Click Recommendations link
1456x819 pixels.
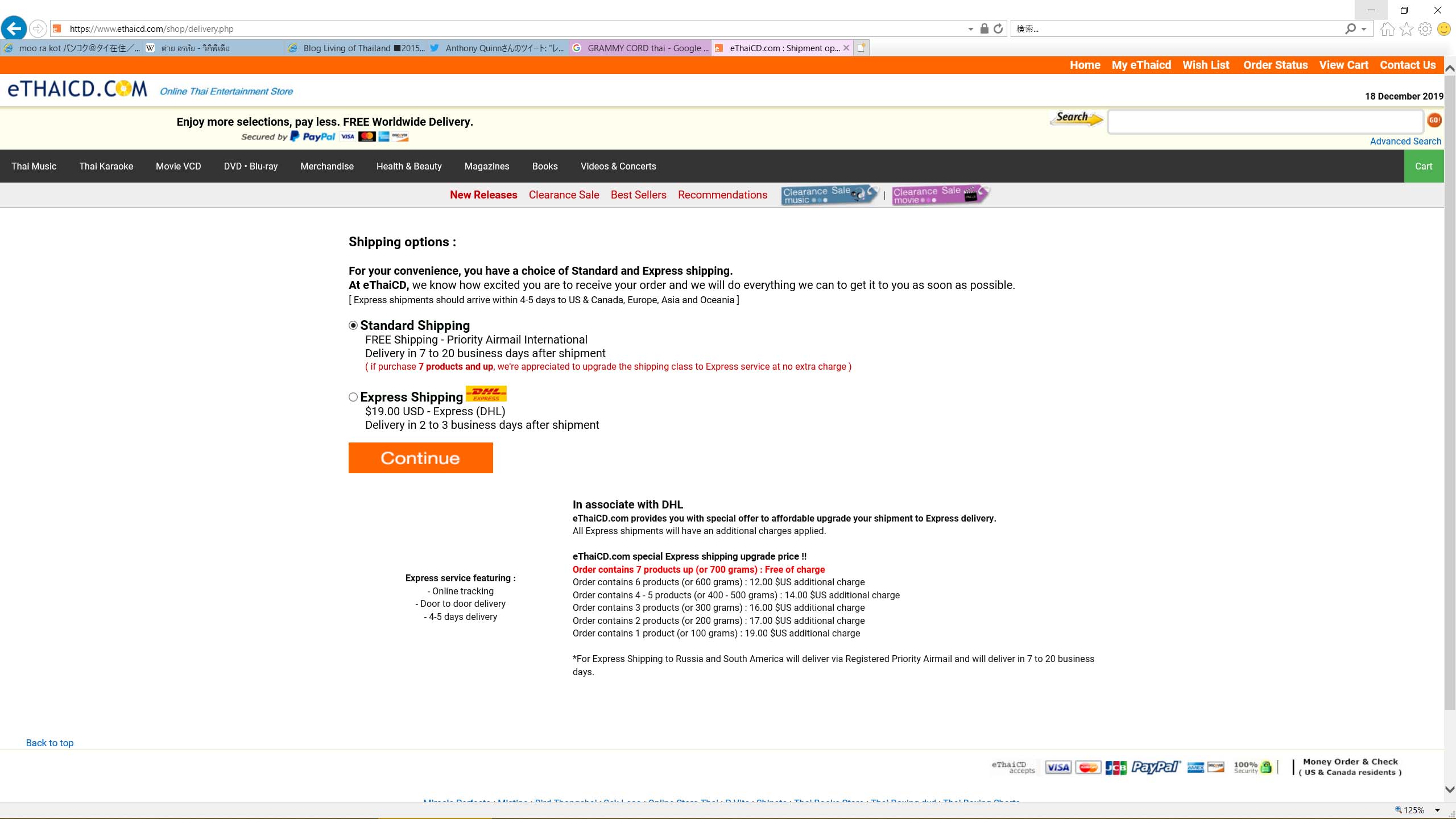click(722, 195)
